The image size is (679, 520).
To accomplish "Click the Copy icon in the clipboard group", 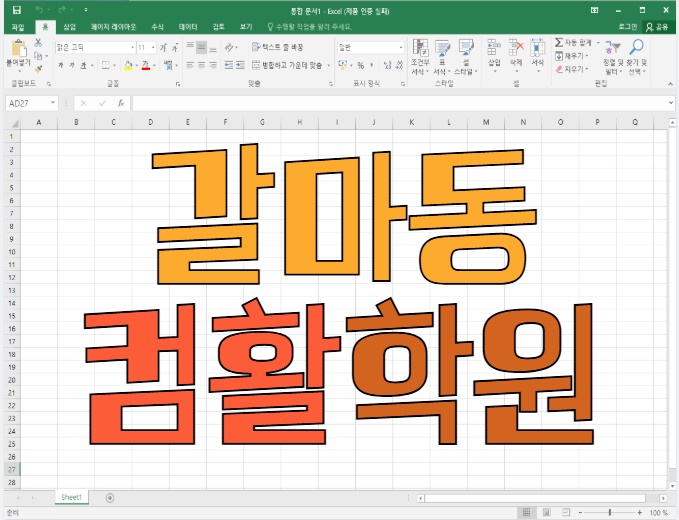I will coord(38,56).
